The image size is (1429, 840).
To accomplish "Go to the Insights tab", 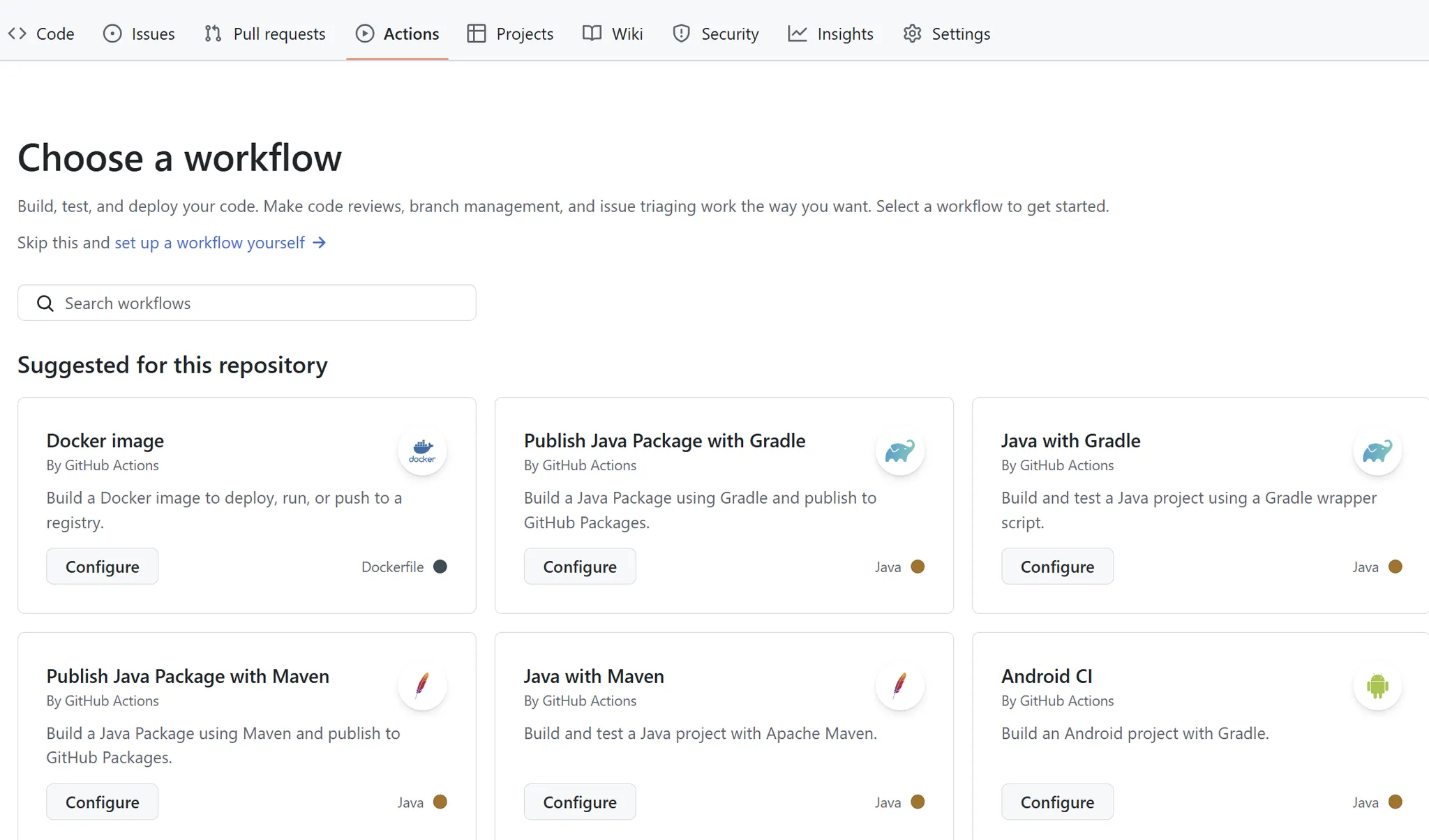I will coord(830,33).
